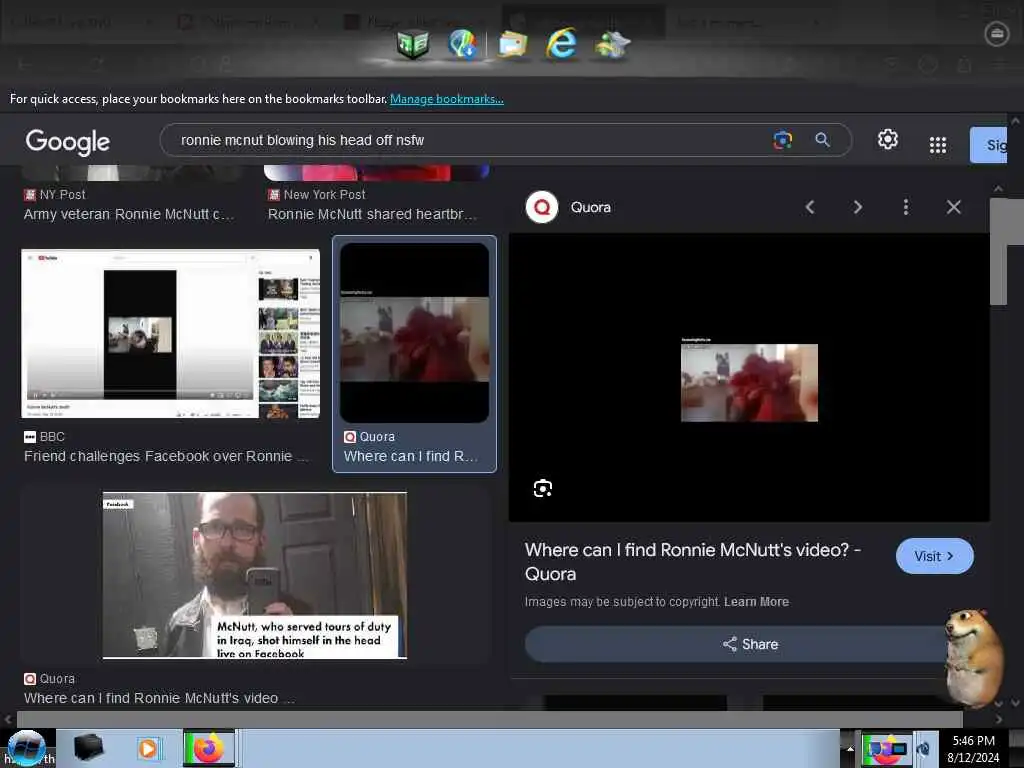Click the horizontal scrollbar at page bottom
This screenshot has height=768, width=1024.
[x=489, y=719]
